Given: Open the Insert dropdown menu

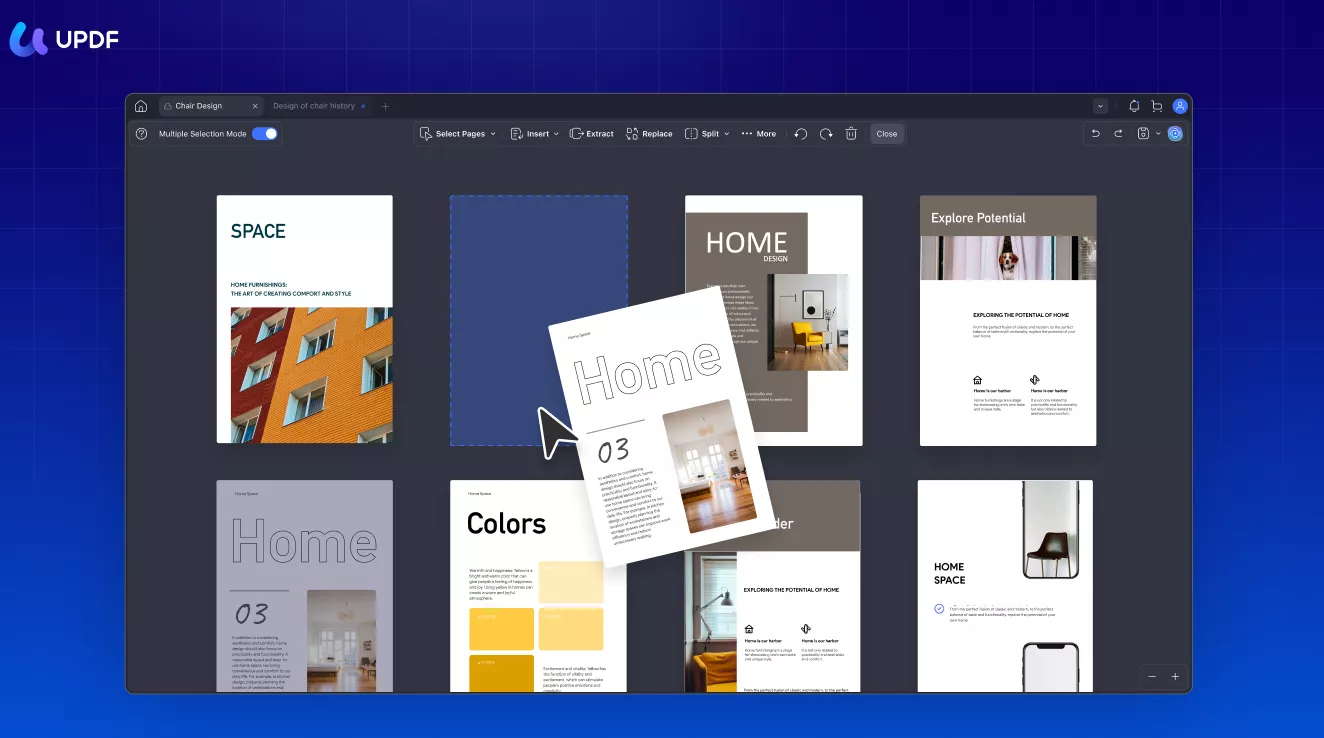Looking at the screenshot, I should tap(535, 134).
